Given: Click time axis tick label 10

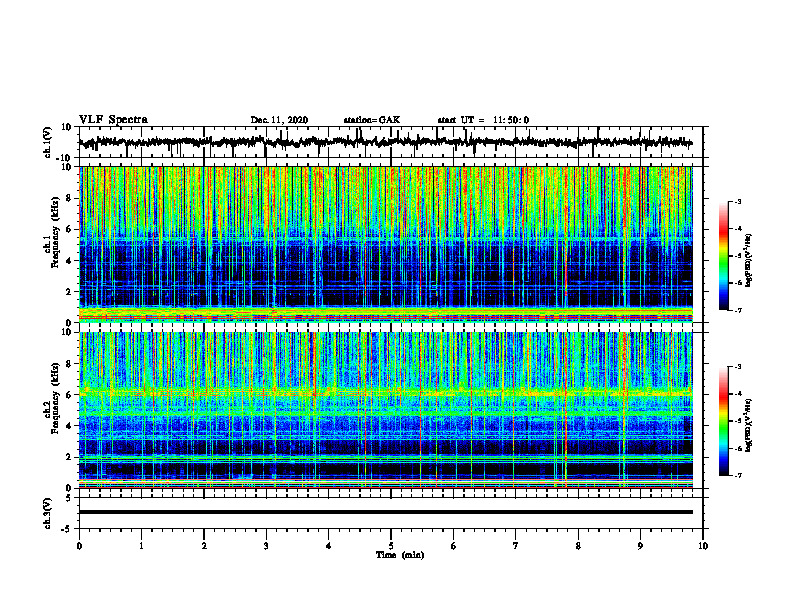Looking at the screenshot, I should click(703, 546).
